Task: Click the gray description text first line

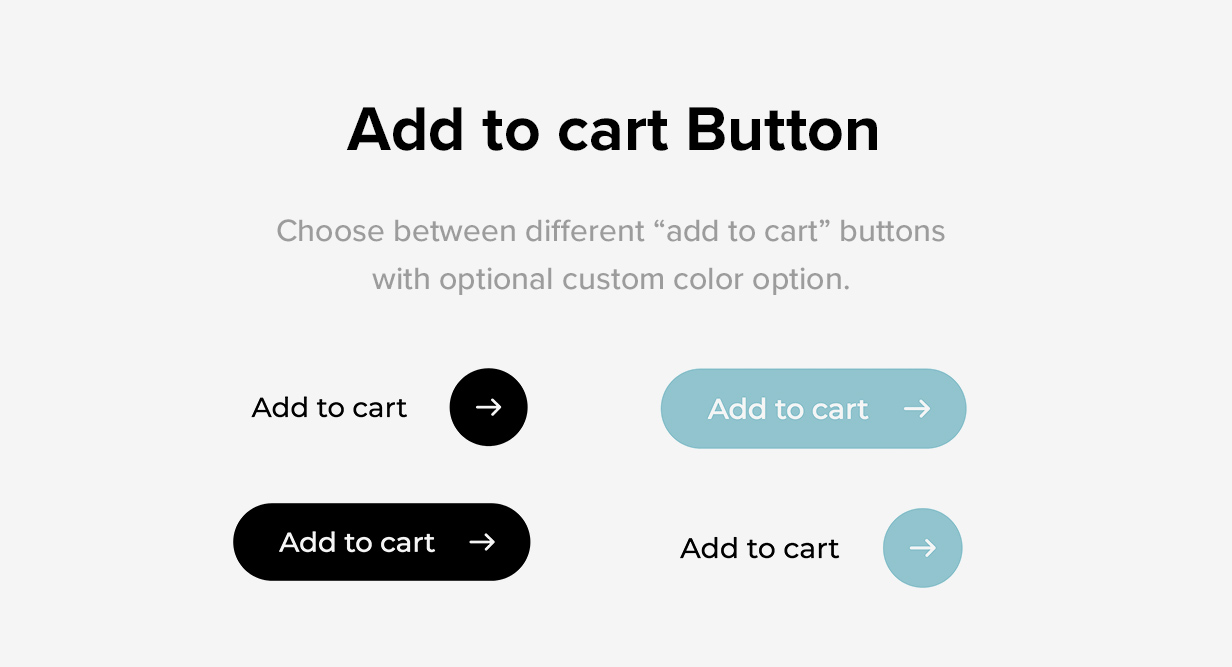Action: 611,231
